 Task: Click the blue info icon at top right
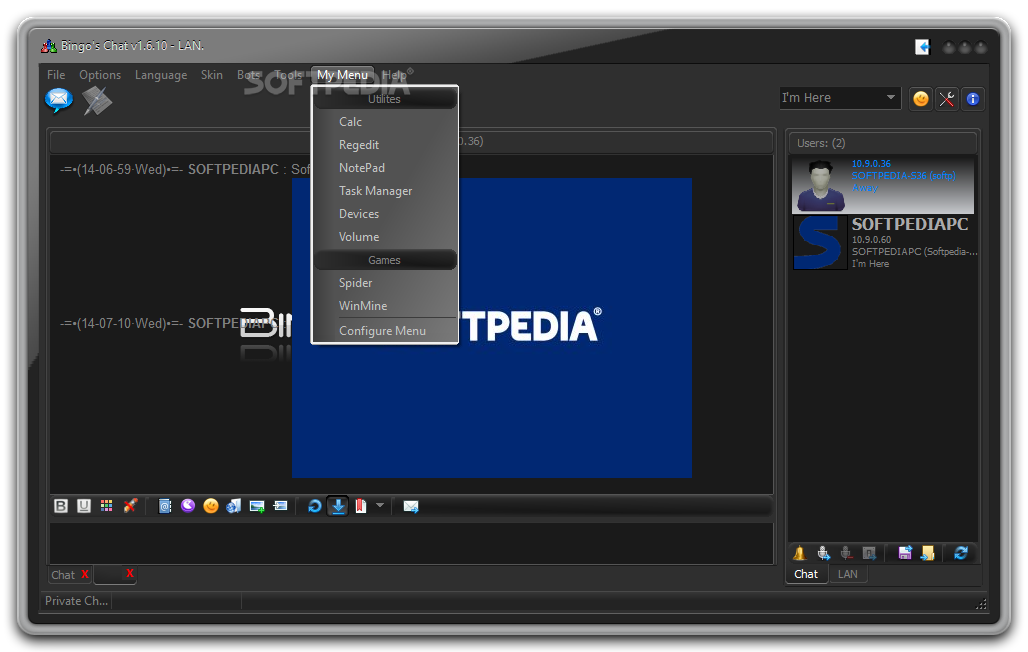tap(973, 99)
